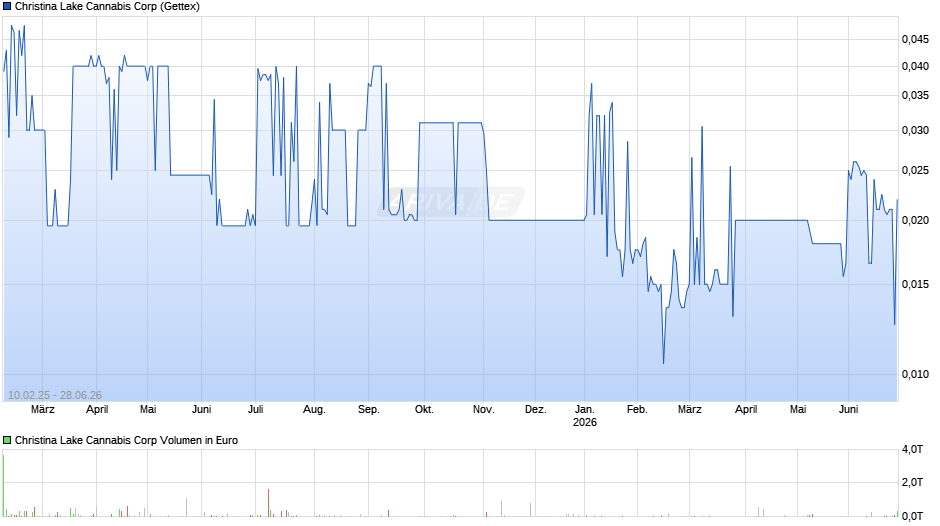940x526 pixels.
Task: Click the '2026' year label
Action: click(x=585, y=422)
